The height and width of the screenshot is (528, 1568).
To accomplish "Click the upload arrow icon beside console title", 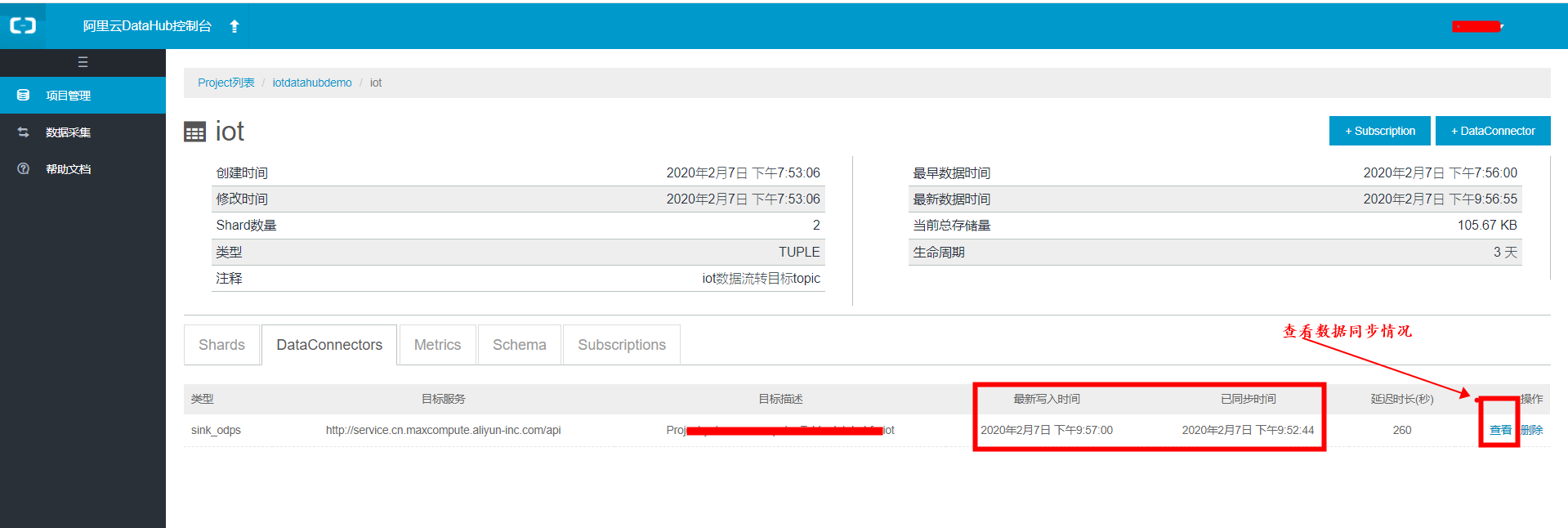I will (x=235, y=26).
